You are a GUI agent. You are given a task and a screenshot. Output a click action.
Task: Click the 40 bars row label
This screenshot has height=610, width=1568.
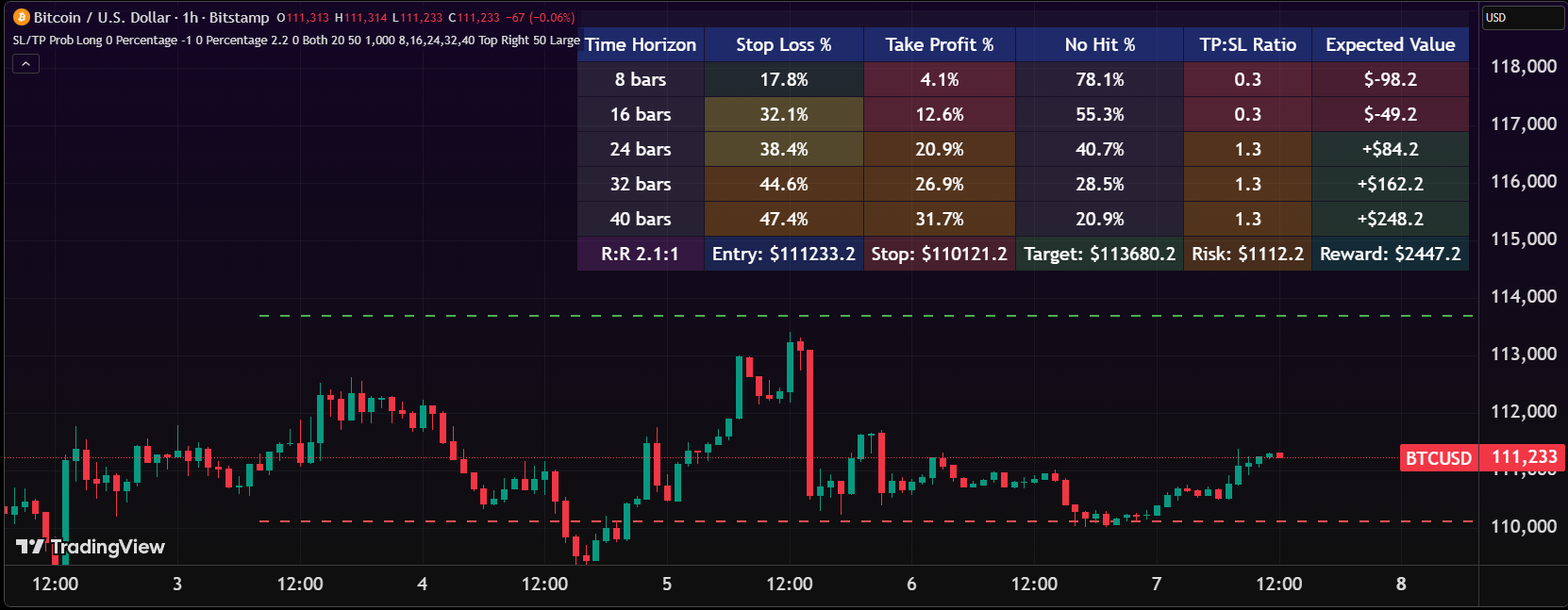pos(641,219)
